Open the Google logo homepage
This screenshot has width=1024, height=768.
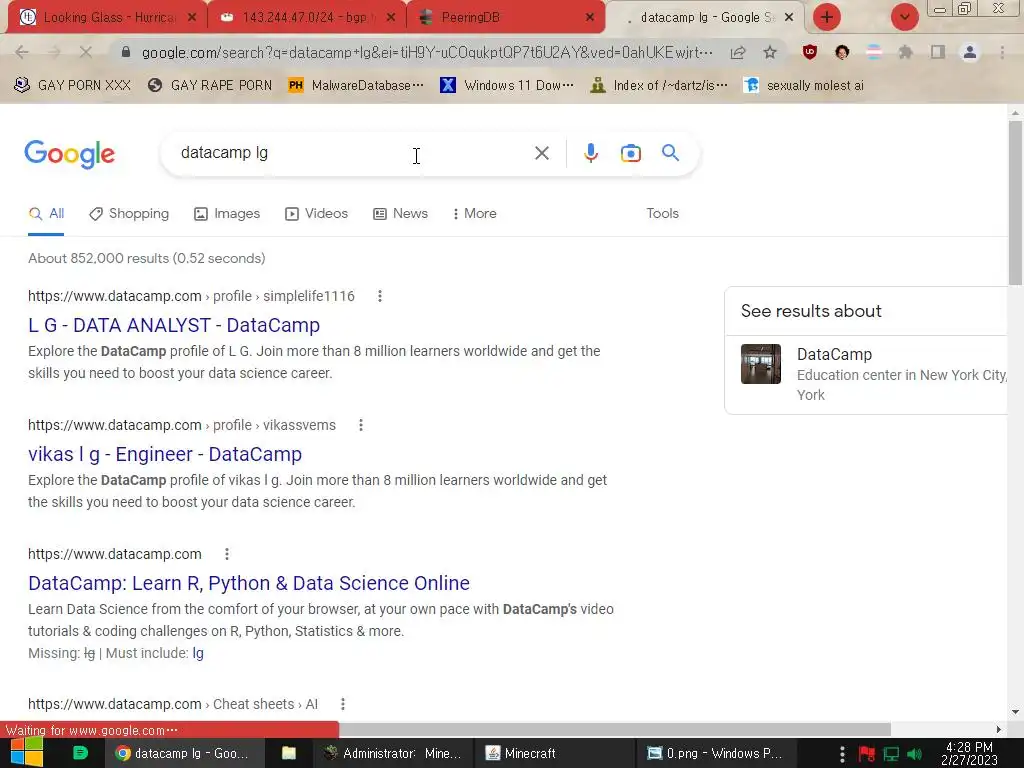click(x=70, y=154)
